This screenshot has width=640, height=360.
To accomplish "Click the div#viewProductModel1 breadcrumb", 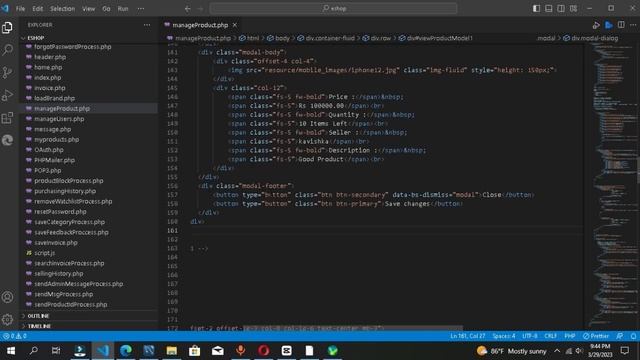I will [x=436, y=38].
